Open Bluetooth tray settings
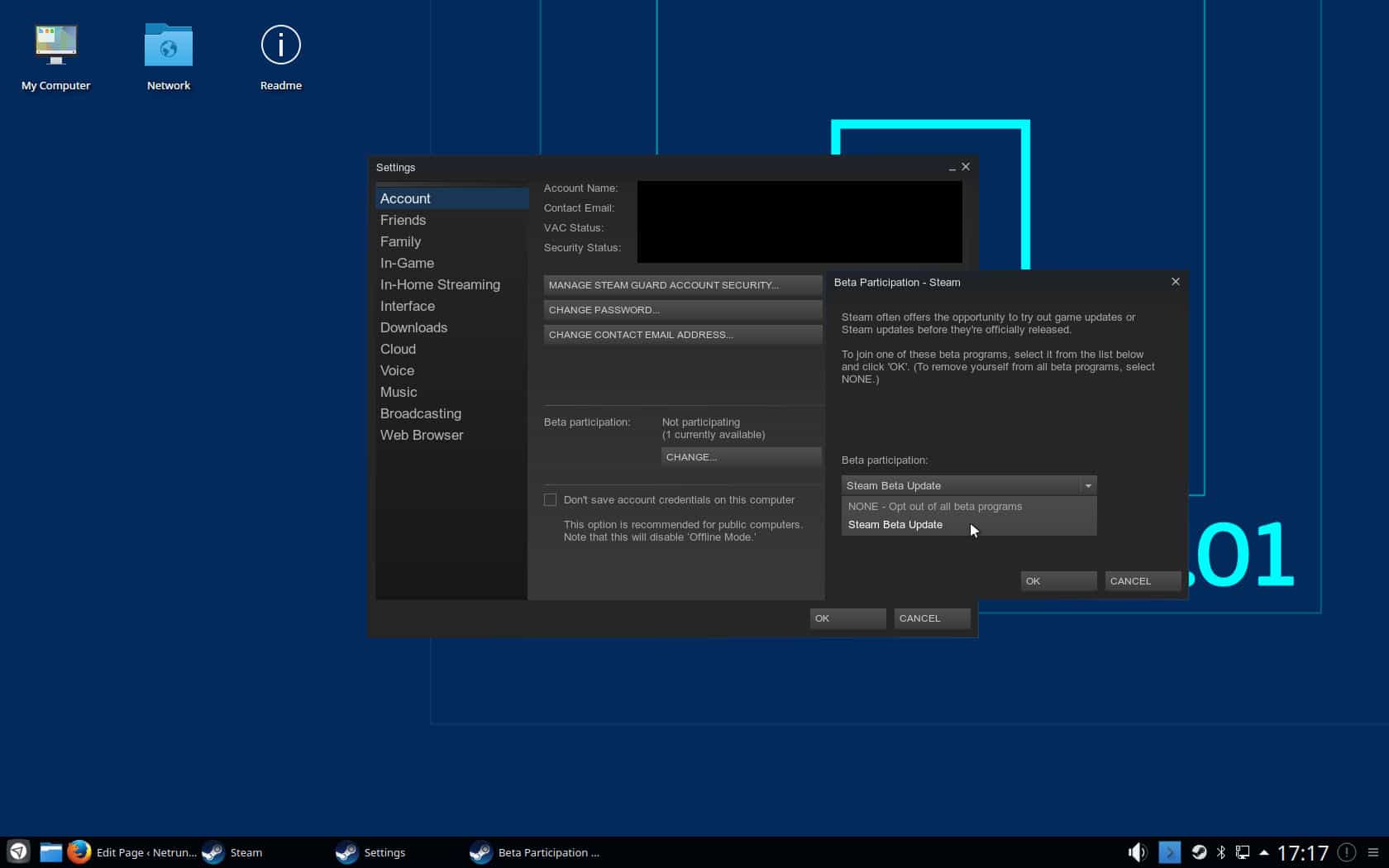 [1221, 851]
